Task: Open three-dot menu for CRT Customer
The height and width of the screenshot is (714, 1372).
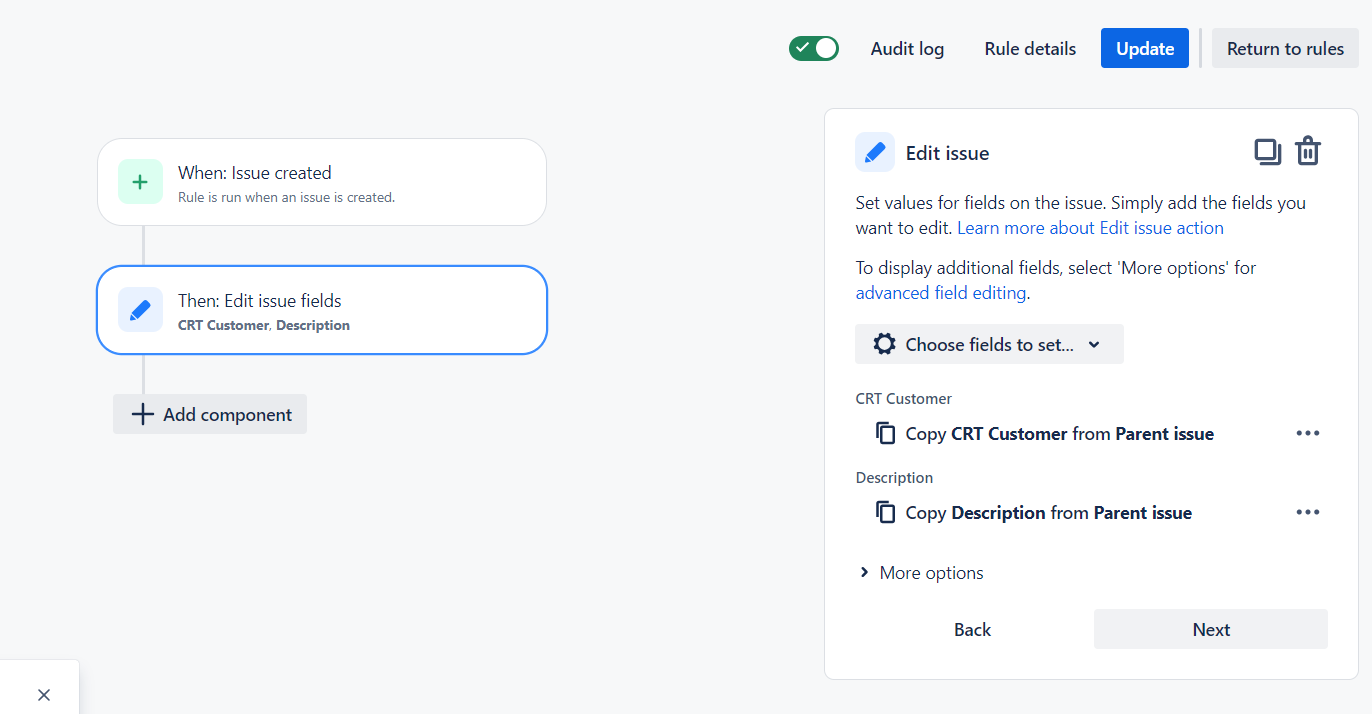Action: point(1308,433)
